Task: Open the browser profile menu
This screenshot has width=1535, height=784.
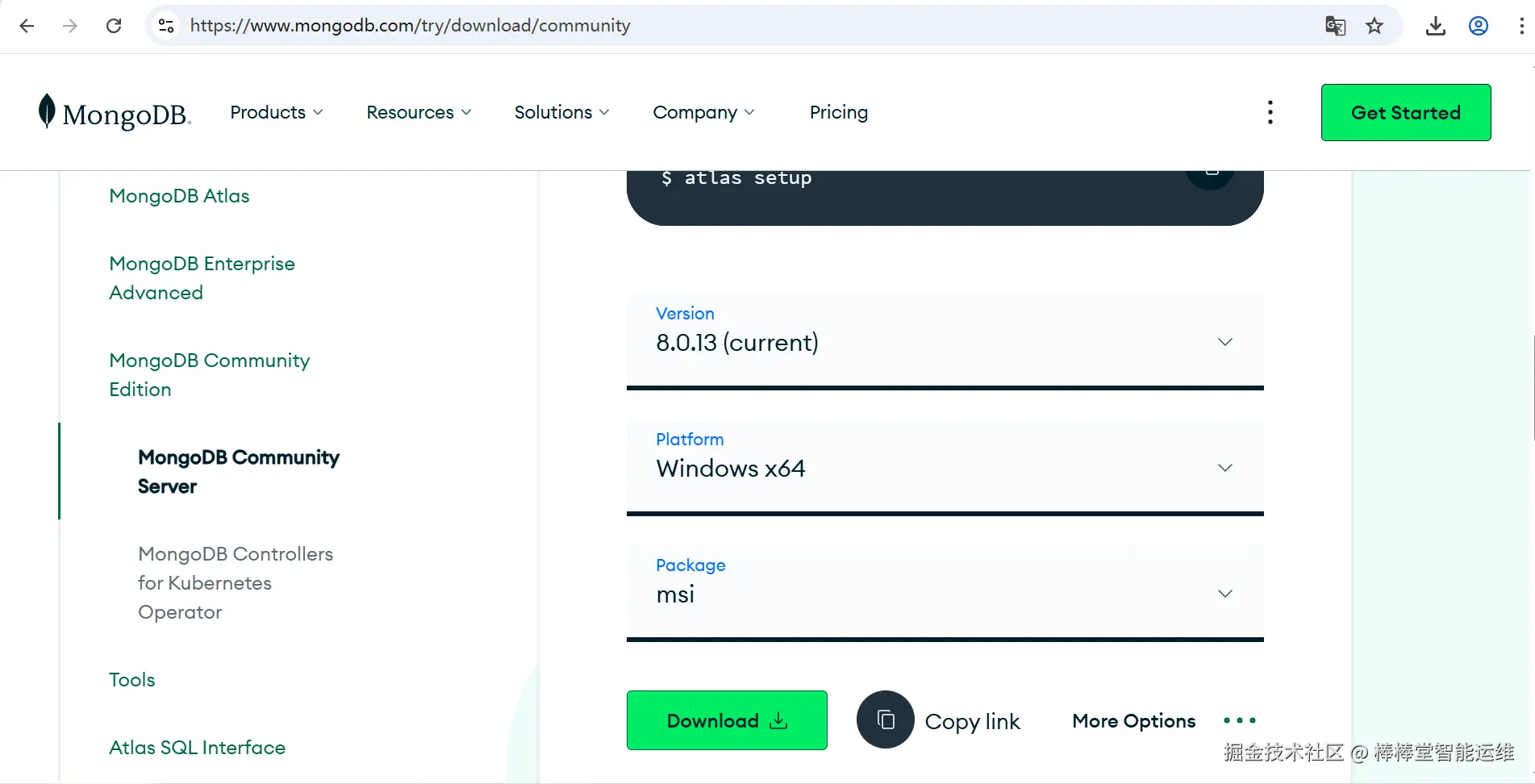Action: pyautogui.click(x=1479, y=26)
